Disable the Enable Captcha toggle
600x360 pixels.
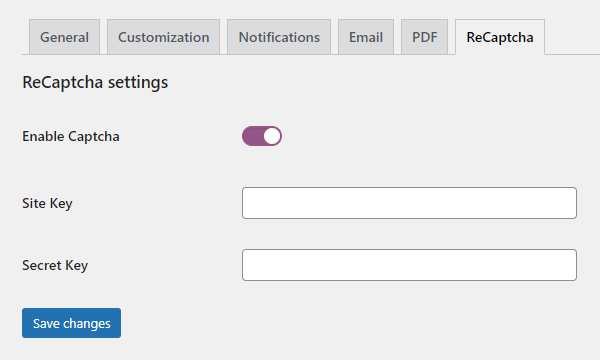[262, 136]
